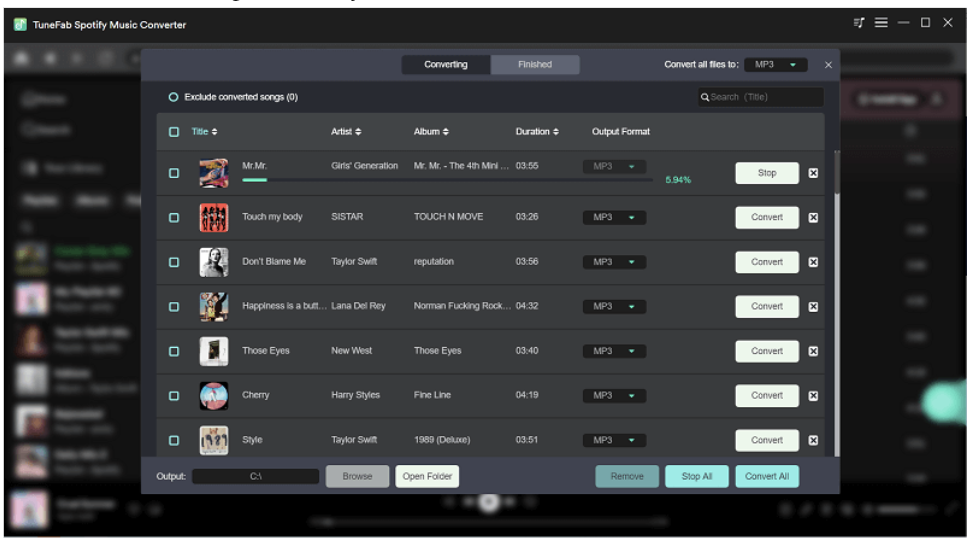Switch to the Converting tab
The height and width of the screenshot is (544, 972).
coord(446,64)
